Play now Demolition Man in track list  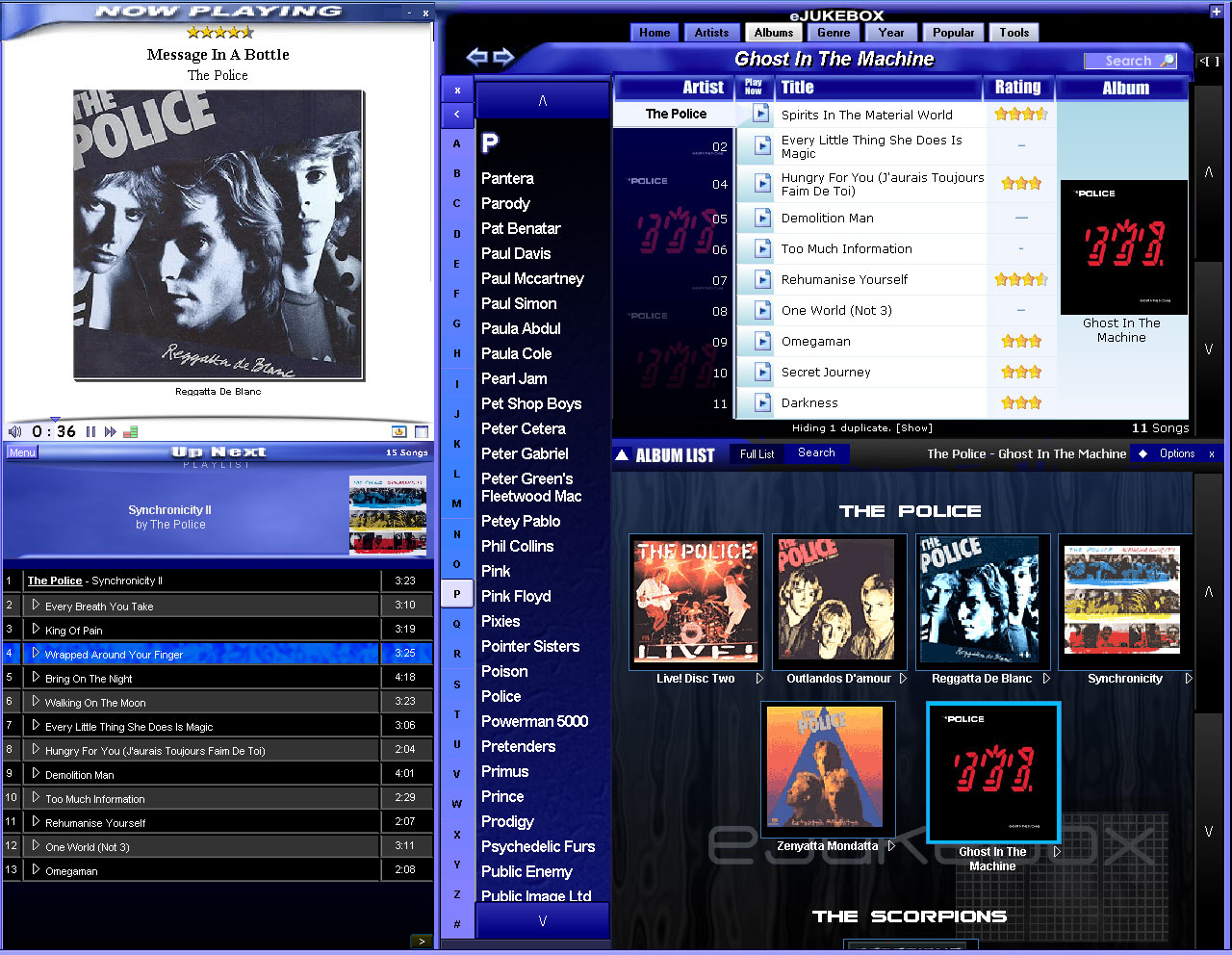(761, 218)
